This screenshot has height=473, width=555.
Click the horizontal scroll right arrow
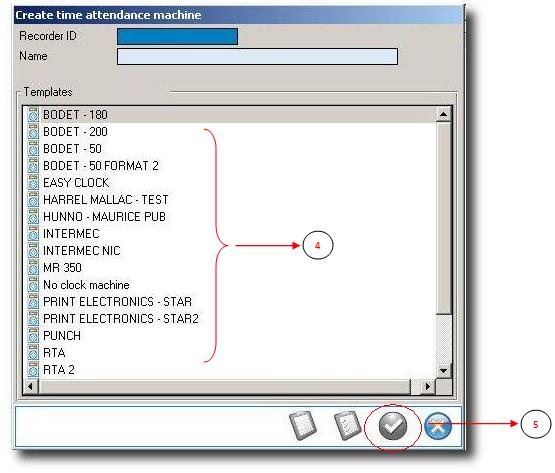tap(428, 386)
